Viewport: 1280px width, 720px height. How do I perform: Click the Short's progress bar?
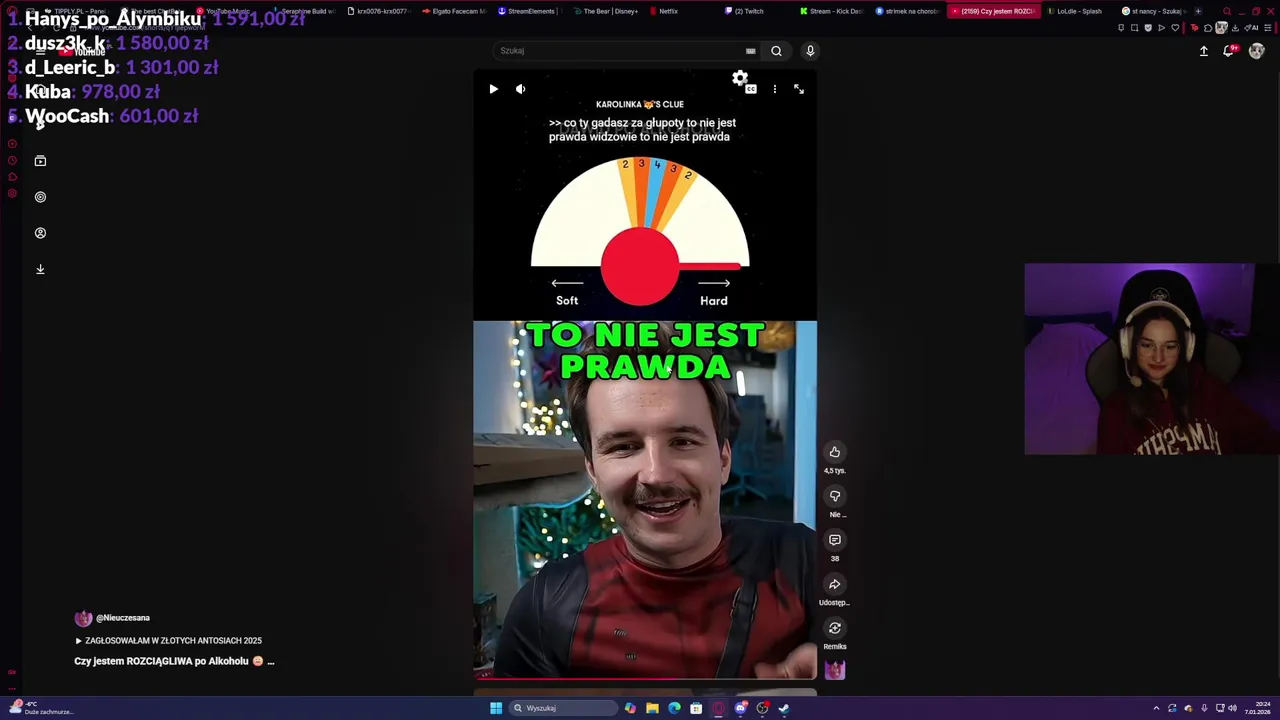(x=645, y=679)
